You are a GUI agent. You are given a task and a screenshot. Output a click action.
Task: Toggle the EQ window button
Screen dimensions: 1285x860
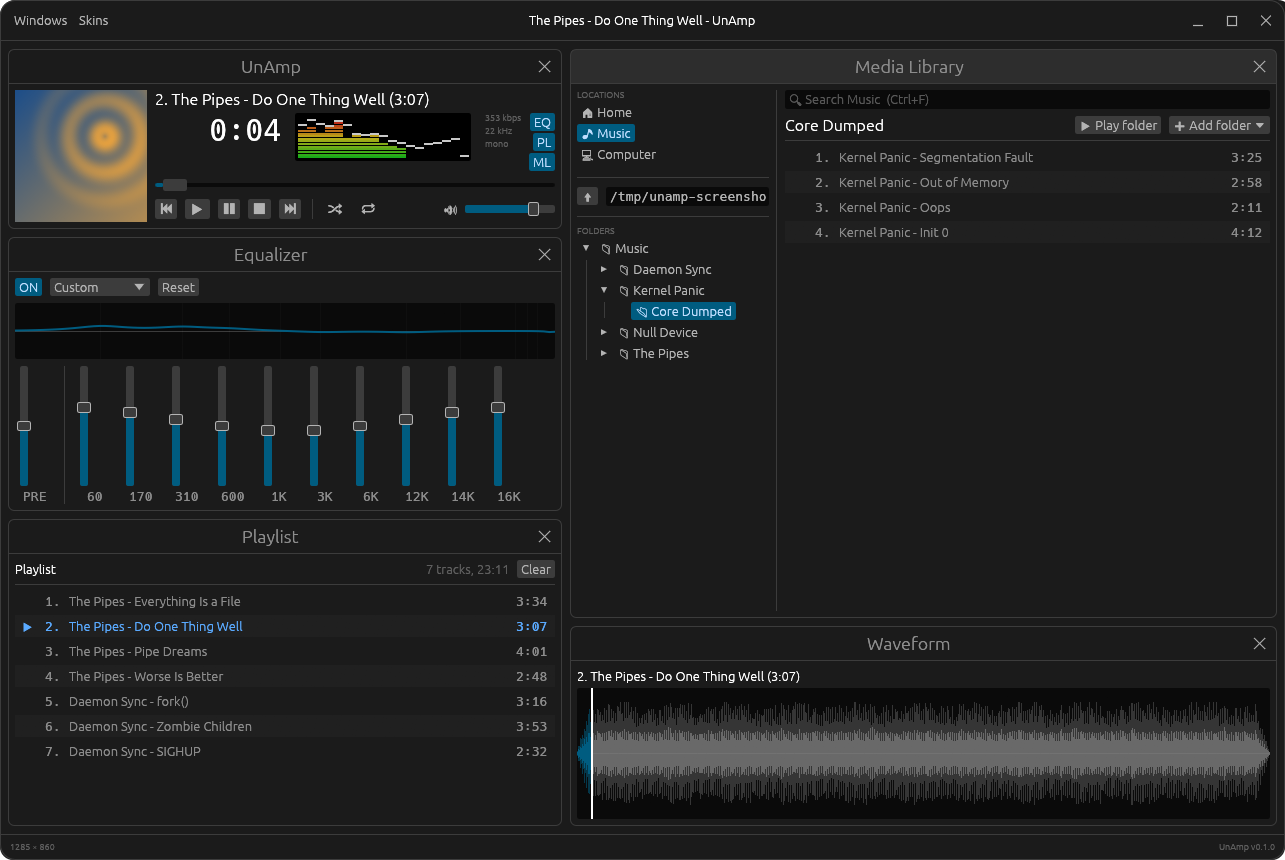[x=542, y=122]
